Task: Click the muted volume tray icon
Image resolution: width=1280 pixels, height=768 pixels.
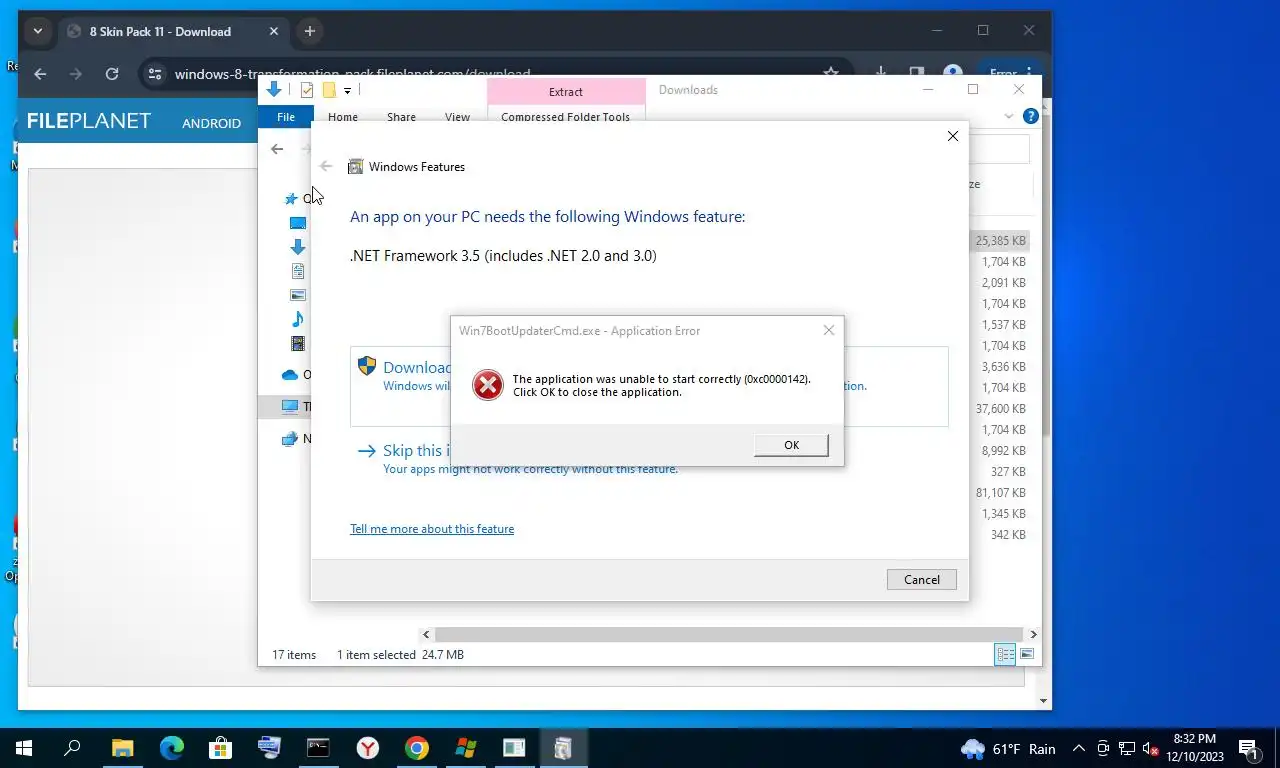Action: pyautogui.click(x=1151, y=748)
